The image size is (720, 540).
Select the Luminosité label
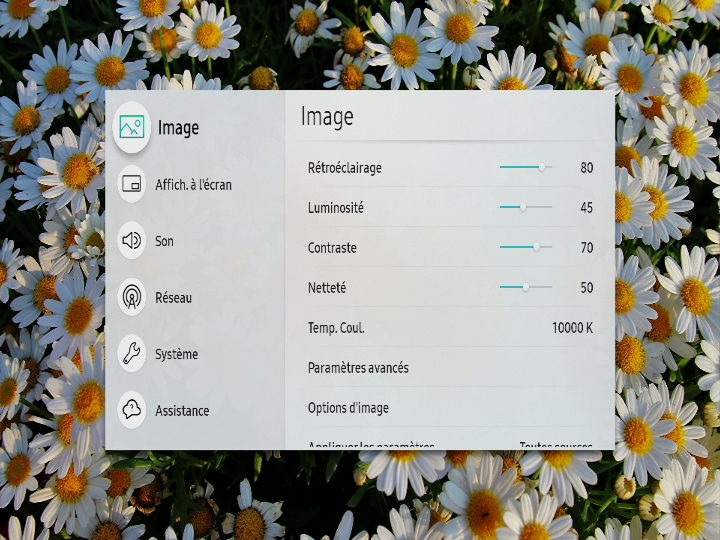[x=336, y=208]
